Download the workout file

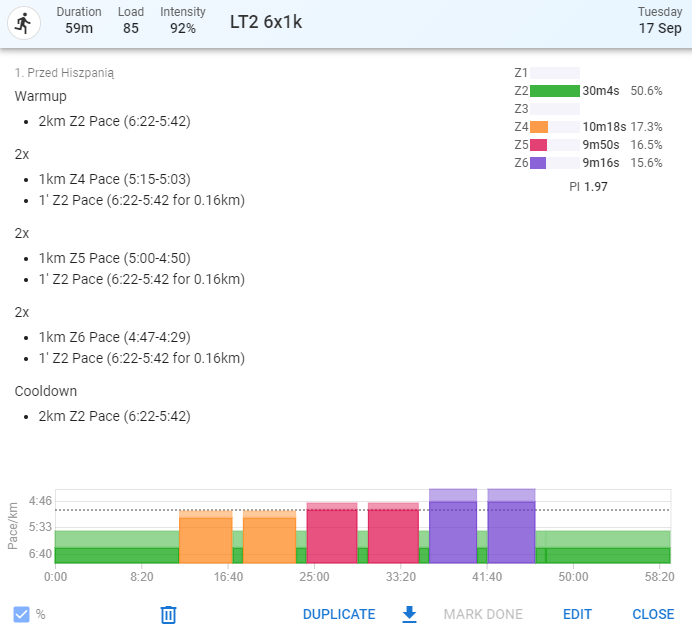pos(409,614)
